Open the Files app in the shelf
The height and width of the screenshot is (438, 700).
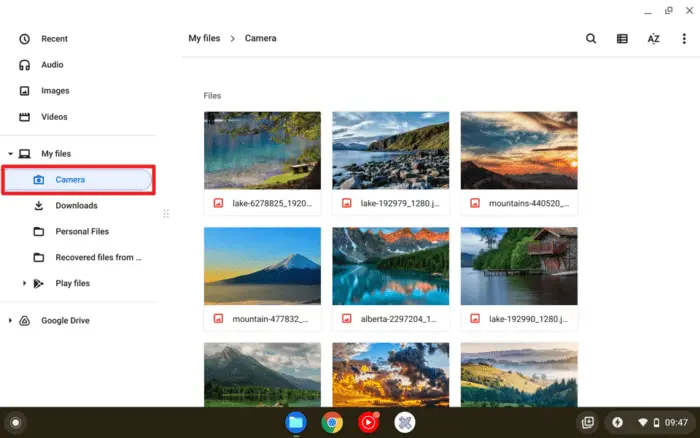click(296, 422)
